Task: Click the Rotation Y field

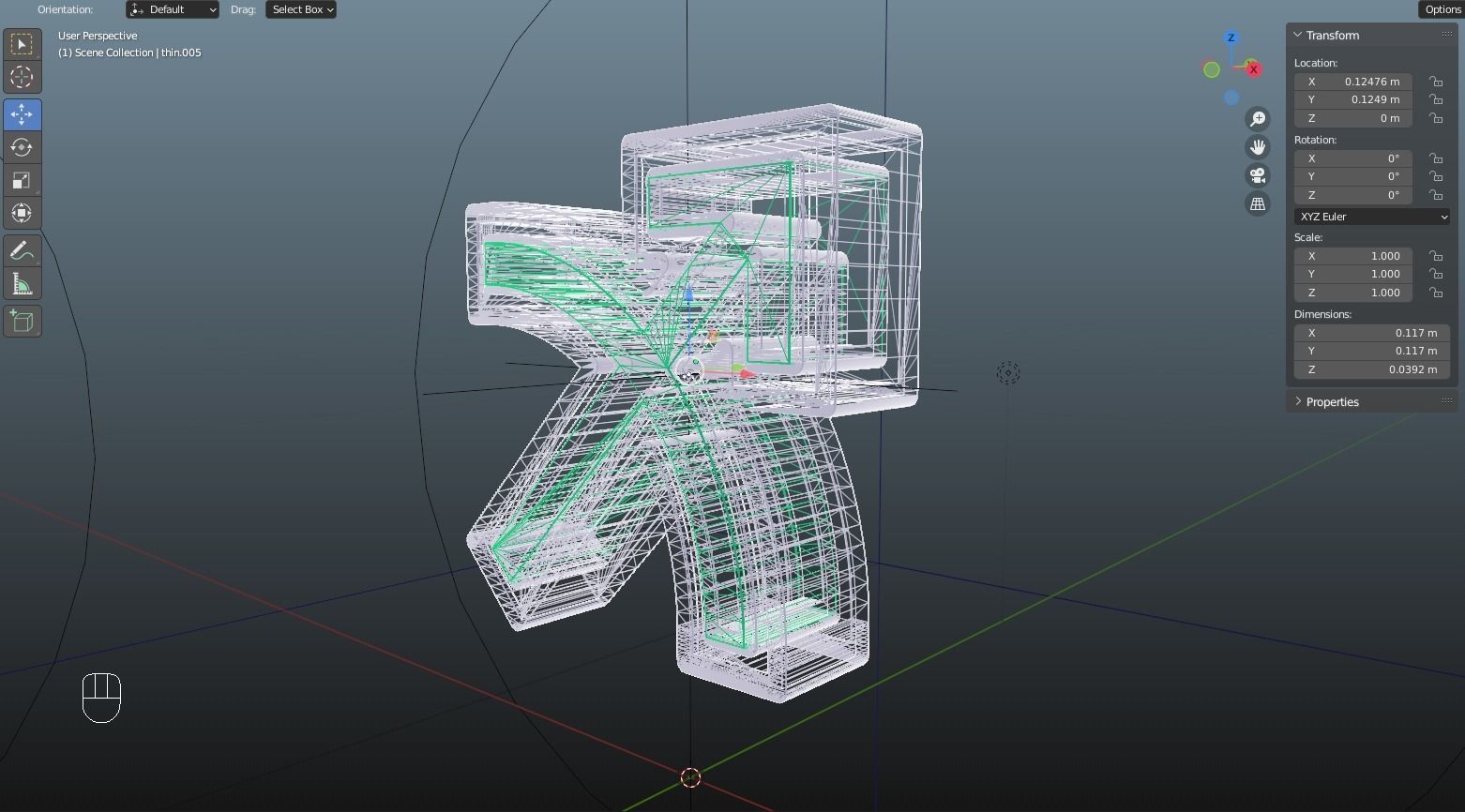Action: (x=1353, y=176)
